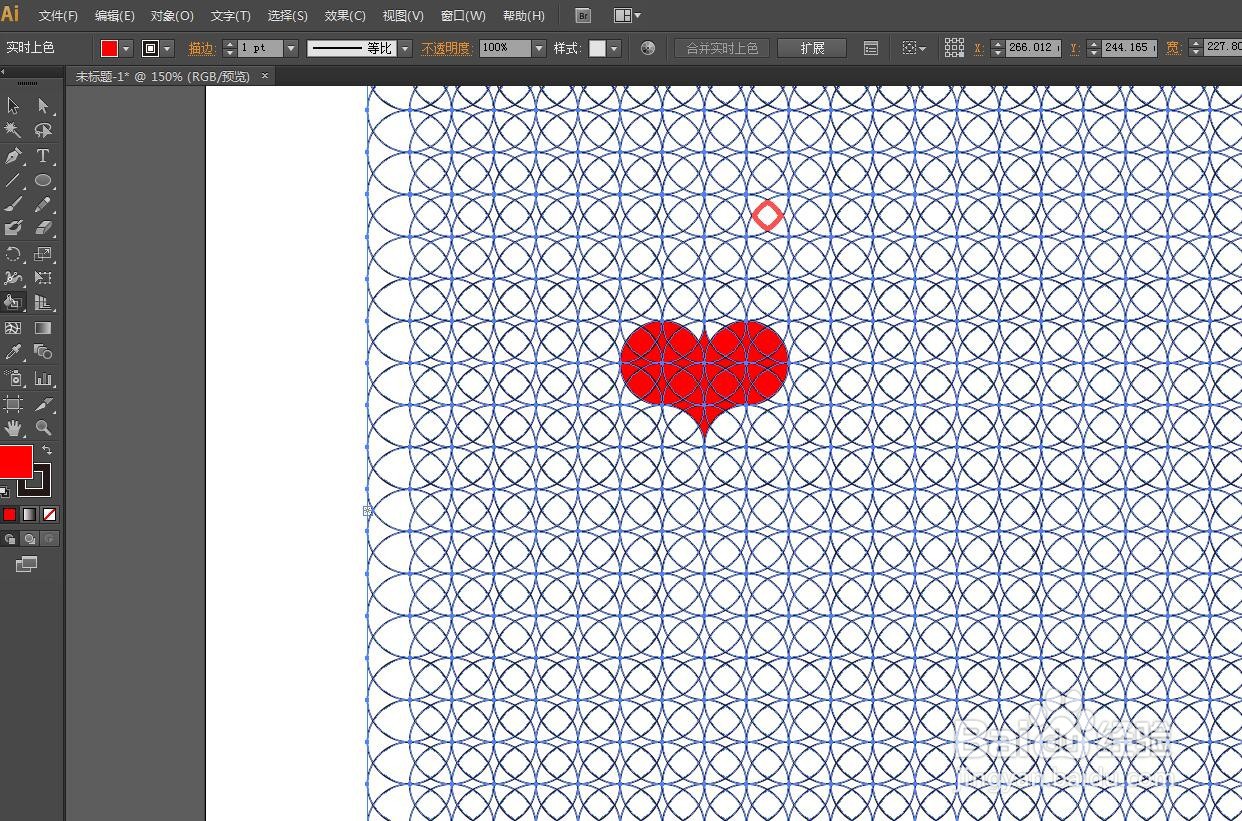Viewport: 1242px width, 821px height.
Task: Click the red fill color box
Action: point(15,462)
